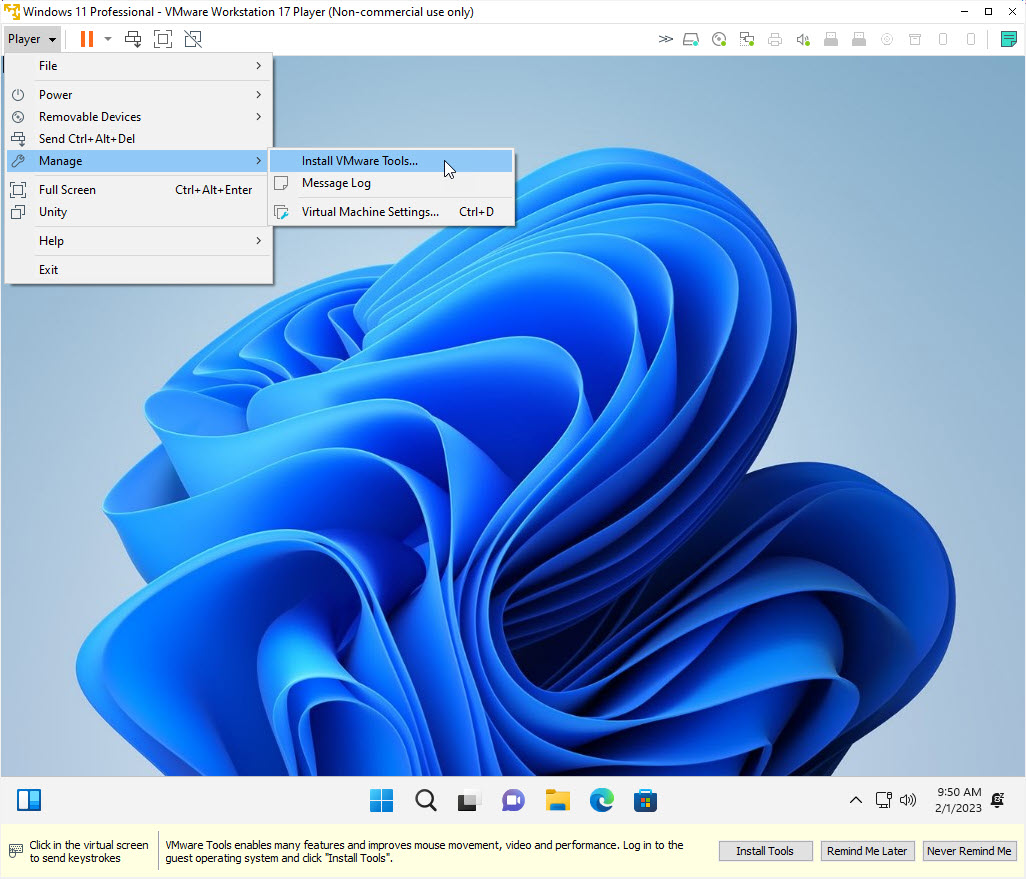The height and width of the screenshot is (879, 1026).
Task: Click the CD/DVD drive status icon
Action: click(x=719, y=39)
